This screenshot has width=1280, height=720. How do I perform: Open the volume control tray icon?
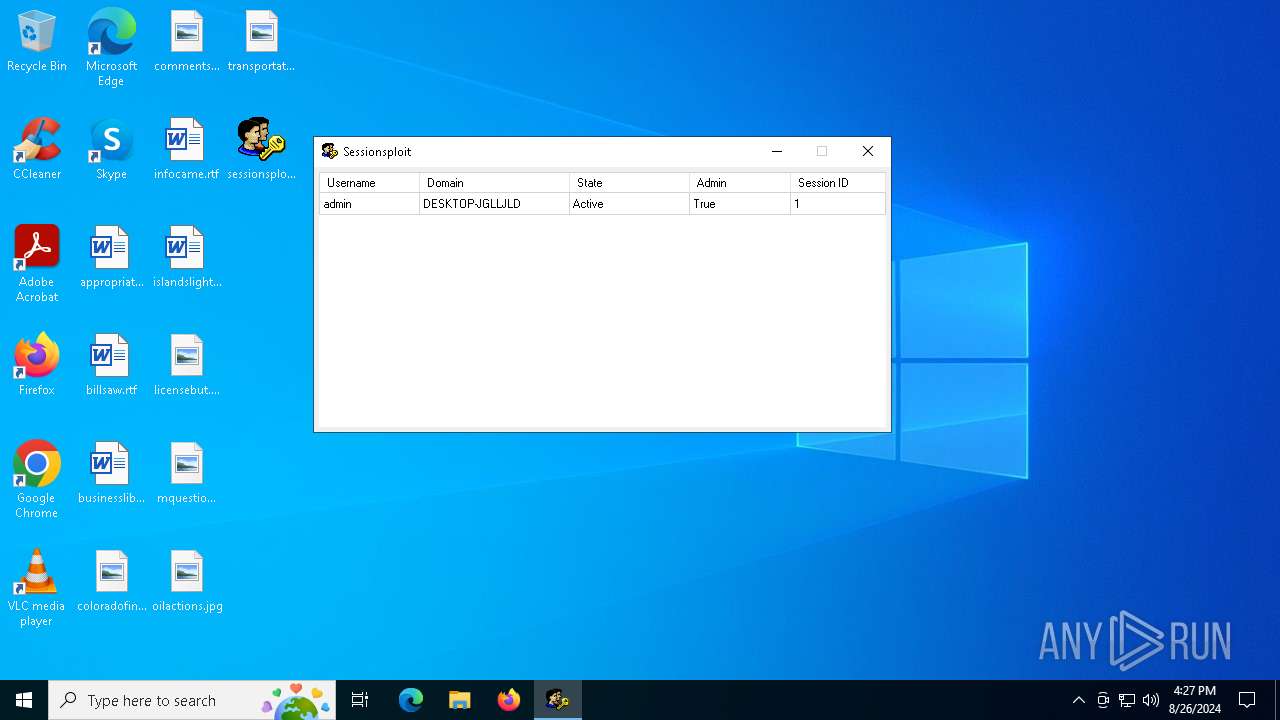click(1151, 700)
